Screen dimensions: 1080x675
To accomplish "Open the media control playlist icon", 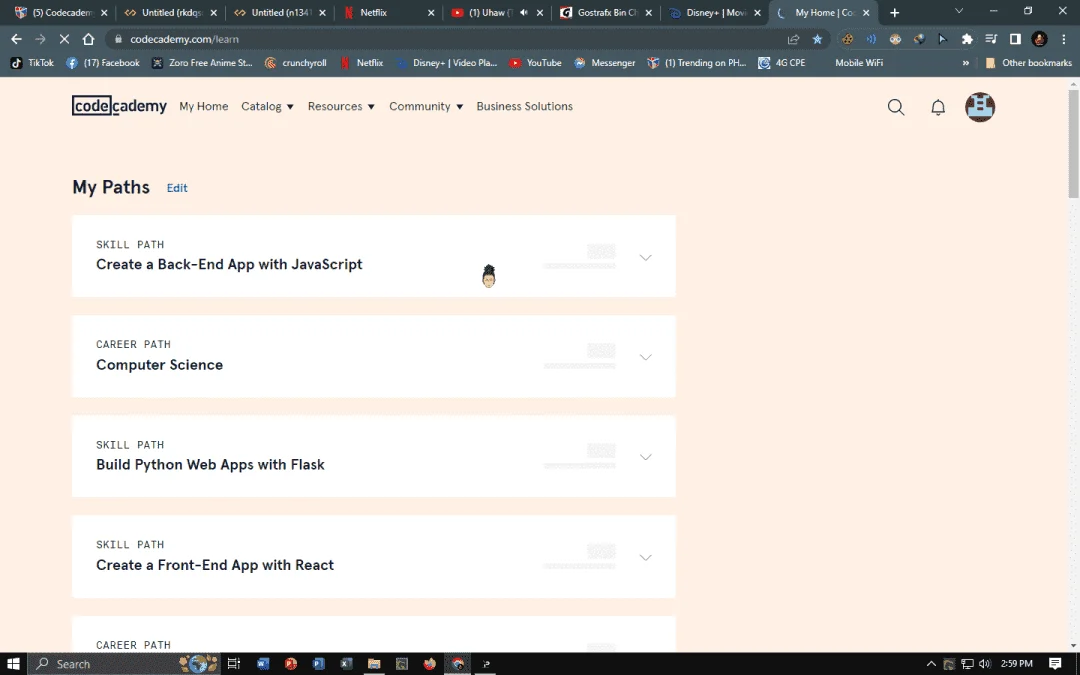I will tap(990, 39).
